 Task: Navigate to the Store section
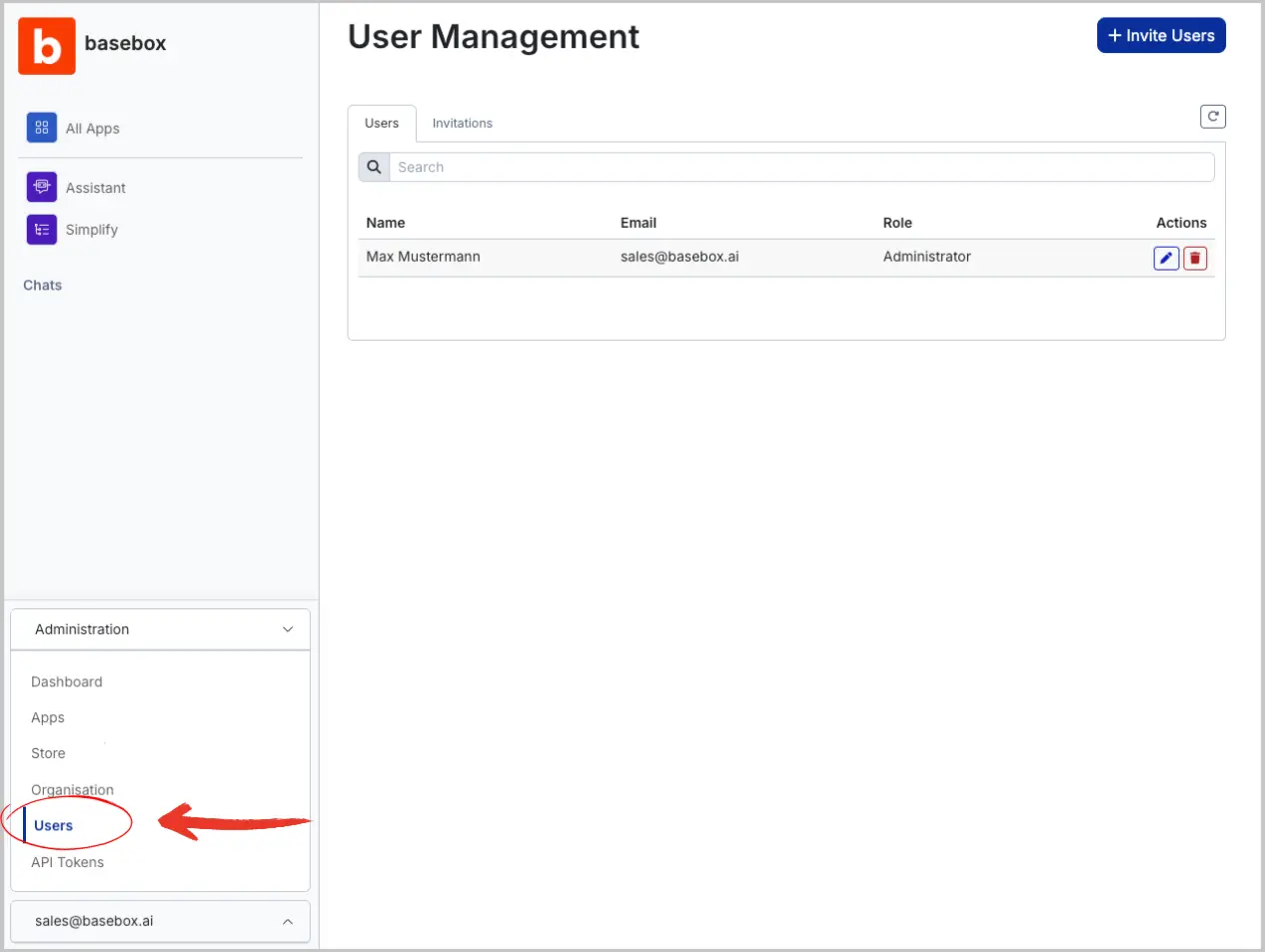pos(48,753)
